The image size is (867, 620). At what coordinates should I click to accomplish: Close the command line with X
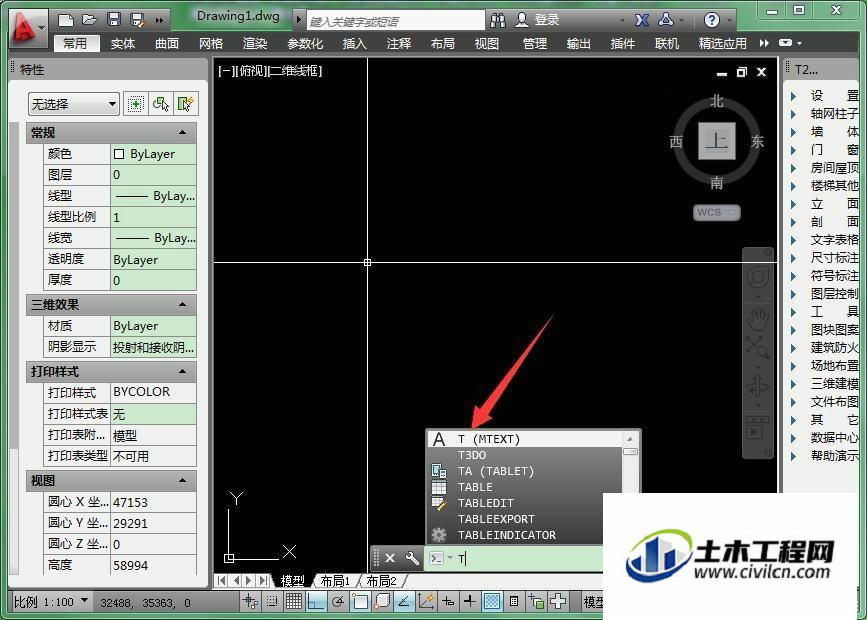point(390,558)
